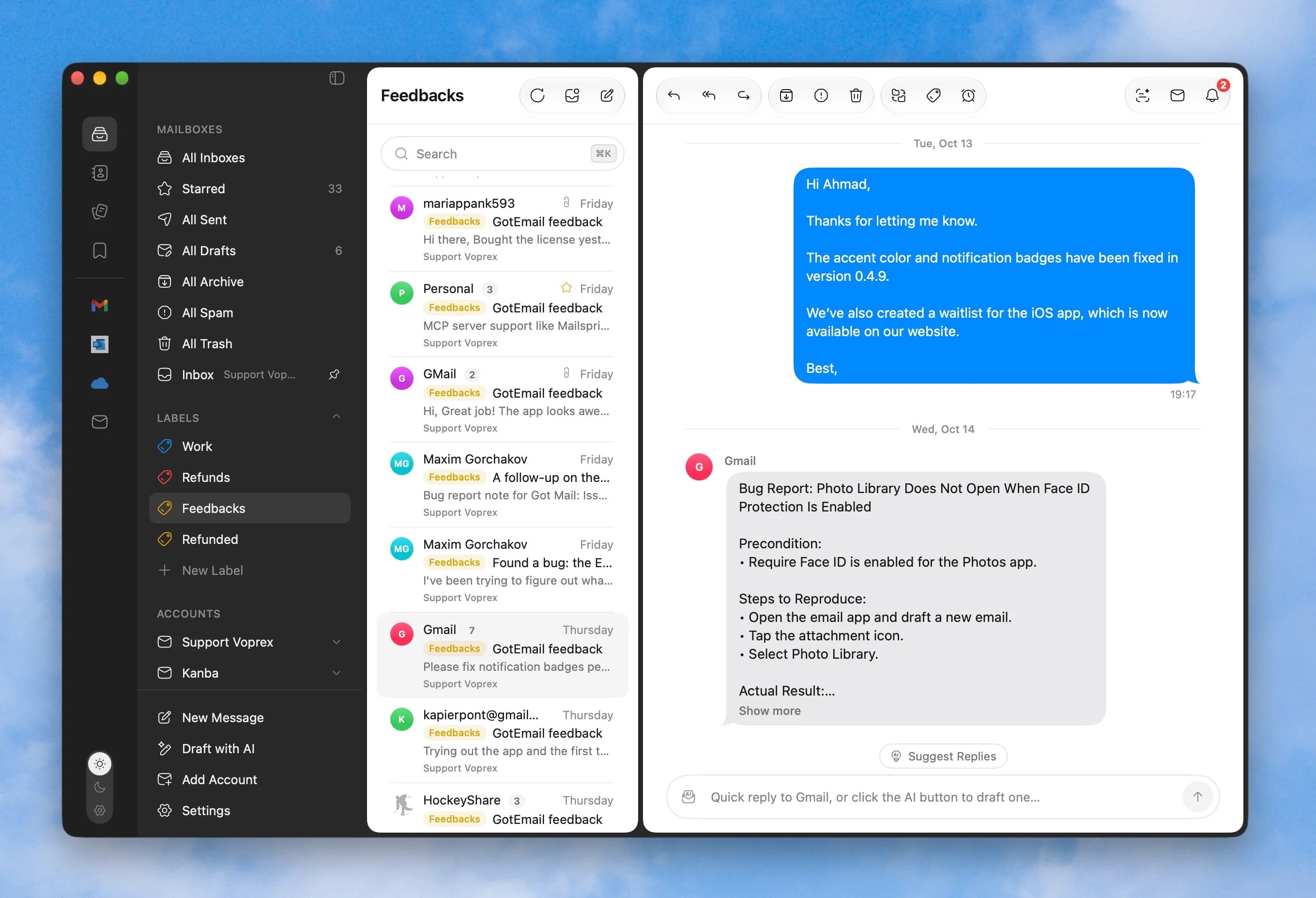Switch to light theme sun toggle
The image size is (1316, 898).
100,764
